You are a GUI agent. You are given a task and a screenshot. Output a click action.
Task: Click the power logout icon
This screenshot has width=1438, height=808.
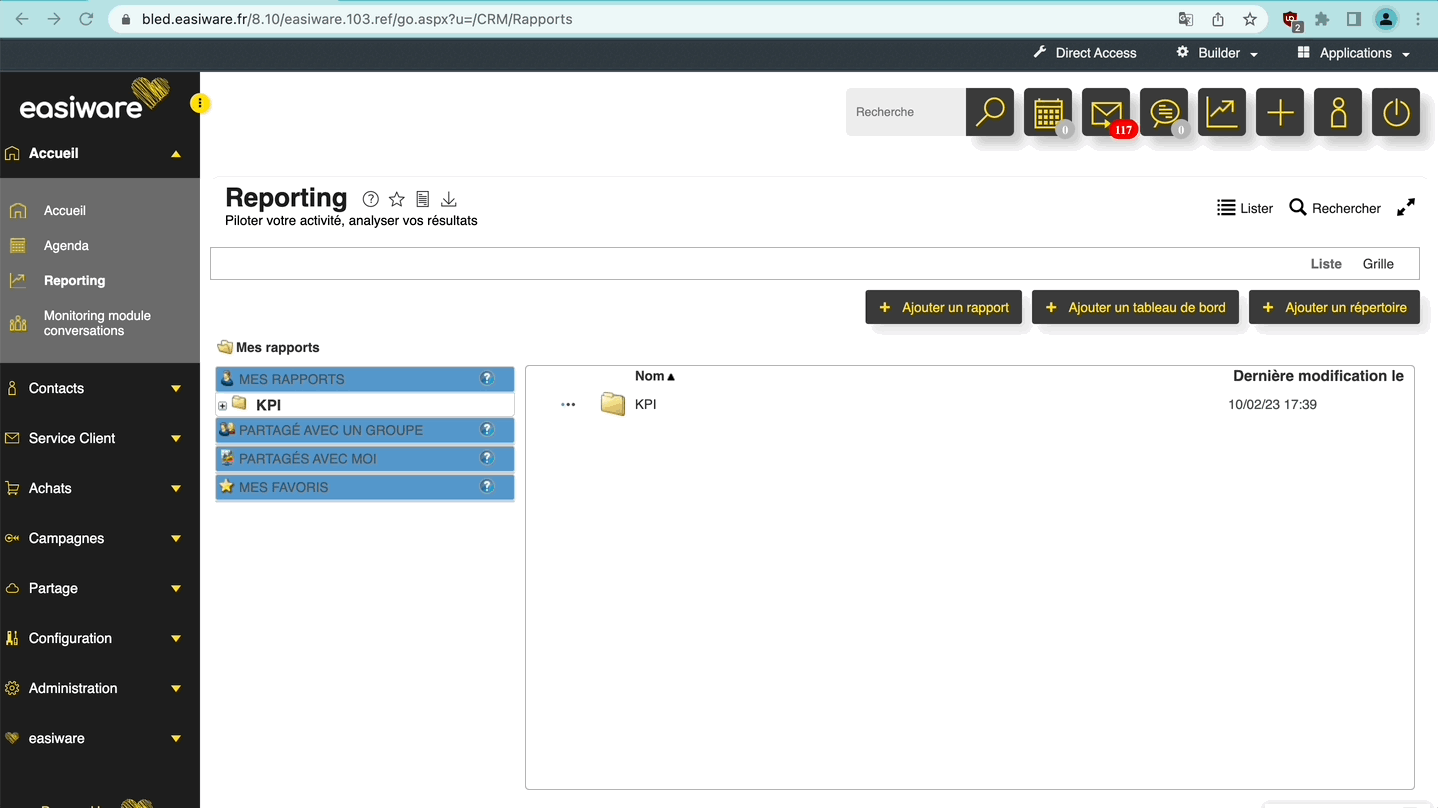[1396, 112]
